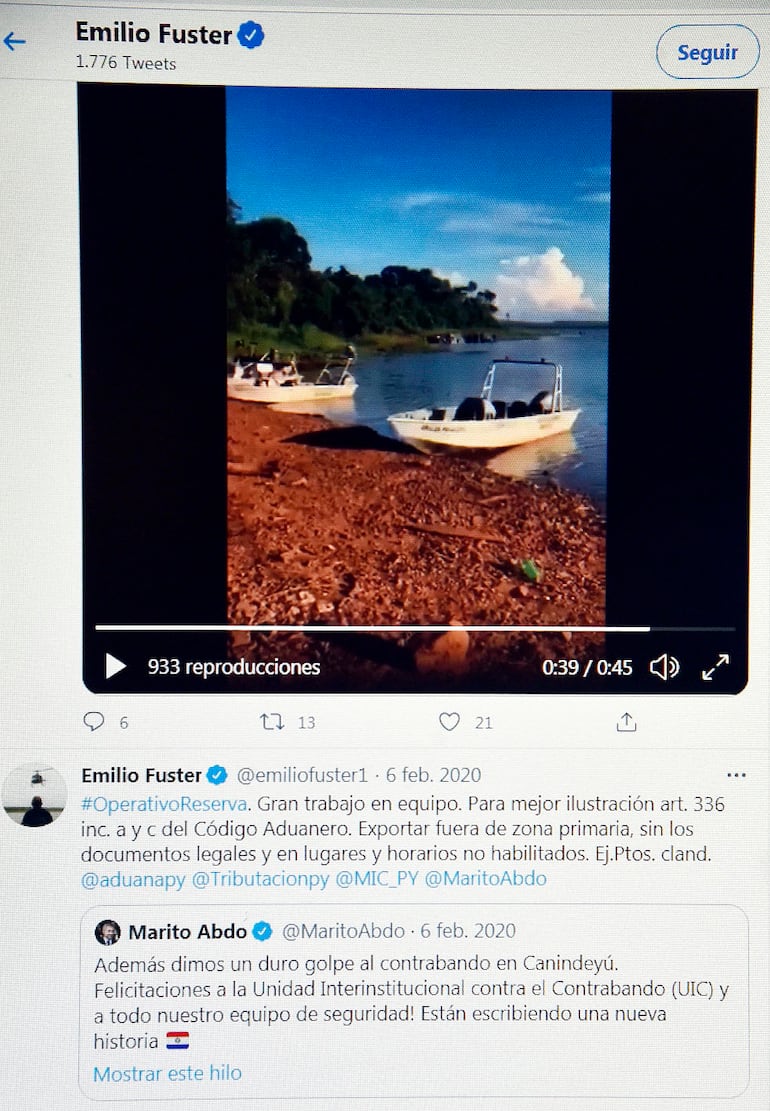Viewport: 770px width, 1111px height.
Task: Click the Seguir follow button
Action: 707,52
